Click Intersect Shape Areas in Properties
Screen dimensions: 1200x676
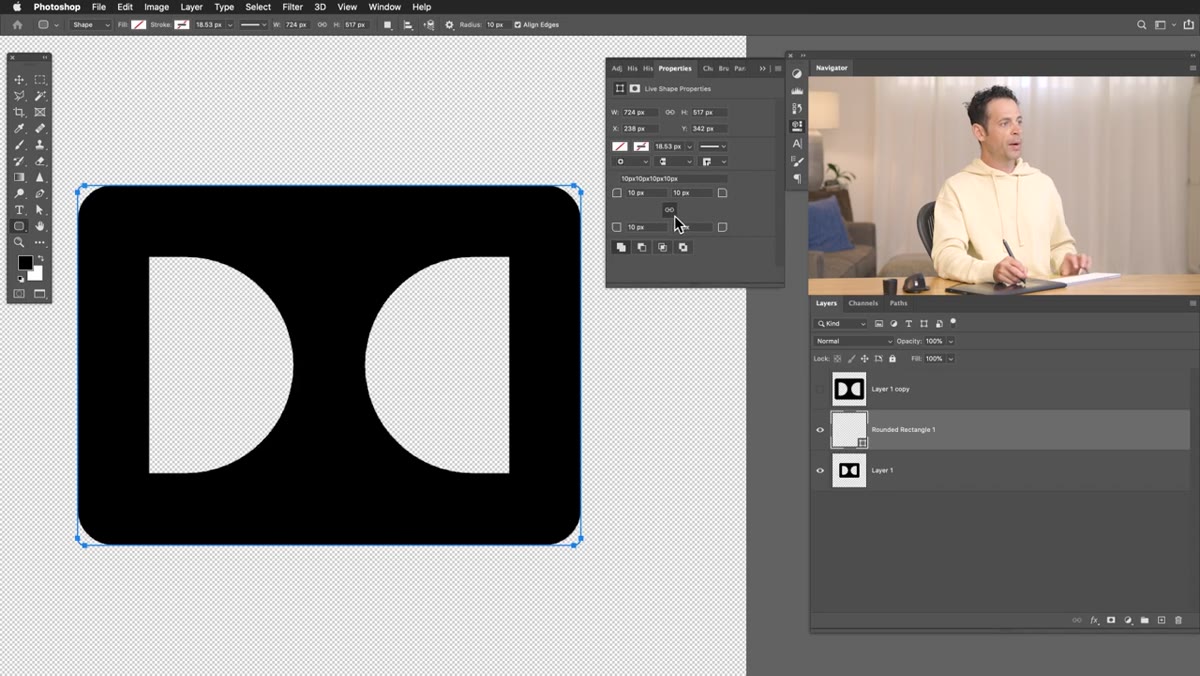point(662,247)
